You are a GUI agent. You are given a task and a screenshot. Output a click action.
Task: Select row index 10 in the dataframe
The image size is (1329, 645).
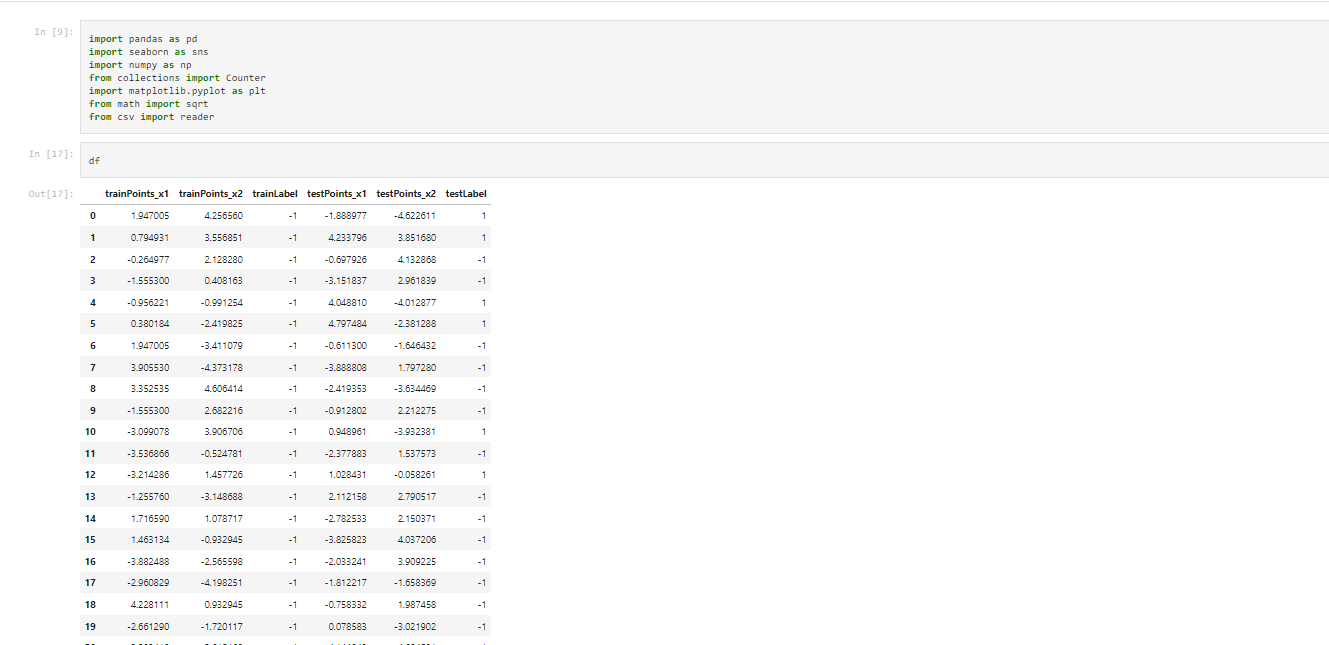(90, 431)
